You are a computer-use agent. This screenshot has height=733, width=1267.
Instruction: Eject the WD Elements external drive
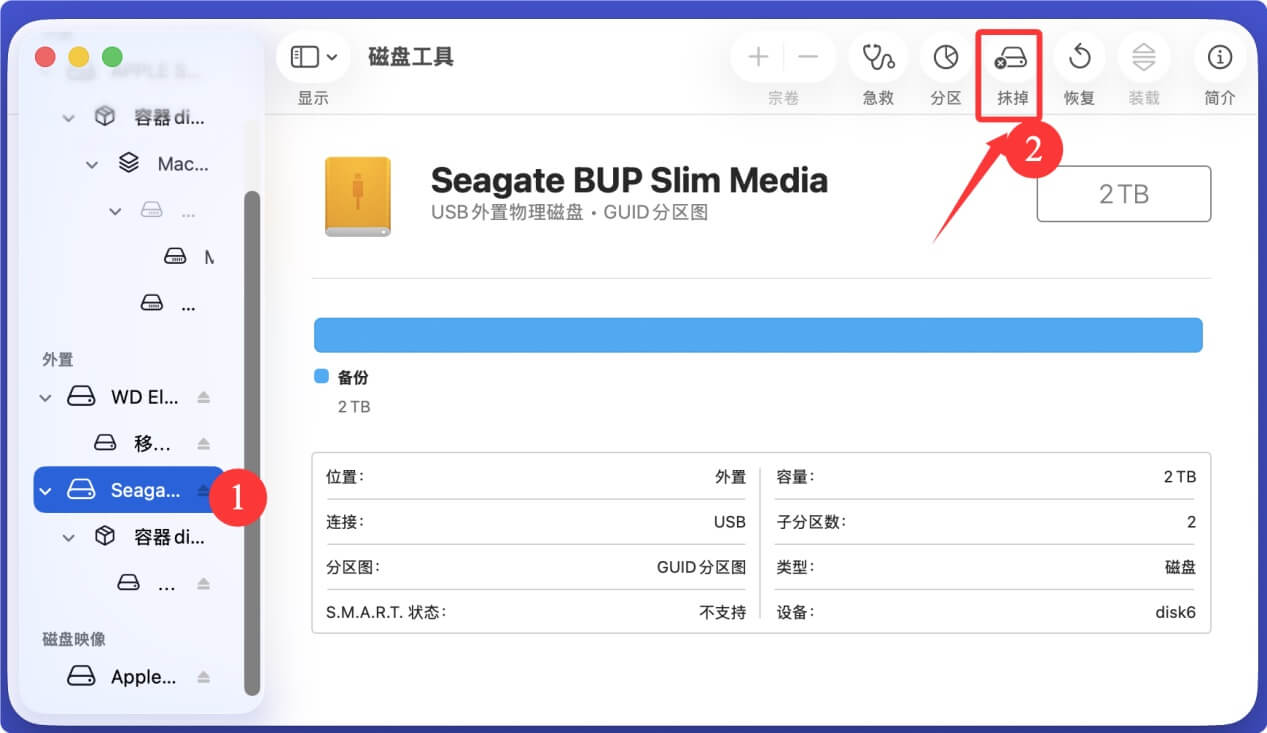pyautogui.click(x=205, y=396)
